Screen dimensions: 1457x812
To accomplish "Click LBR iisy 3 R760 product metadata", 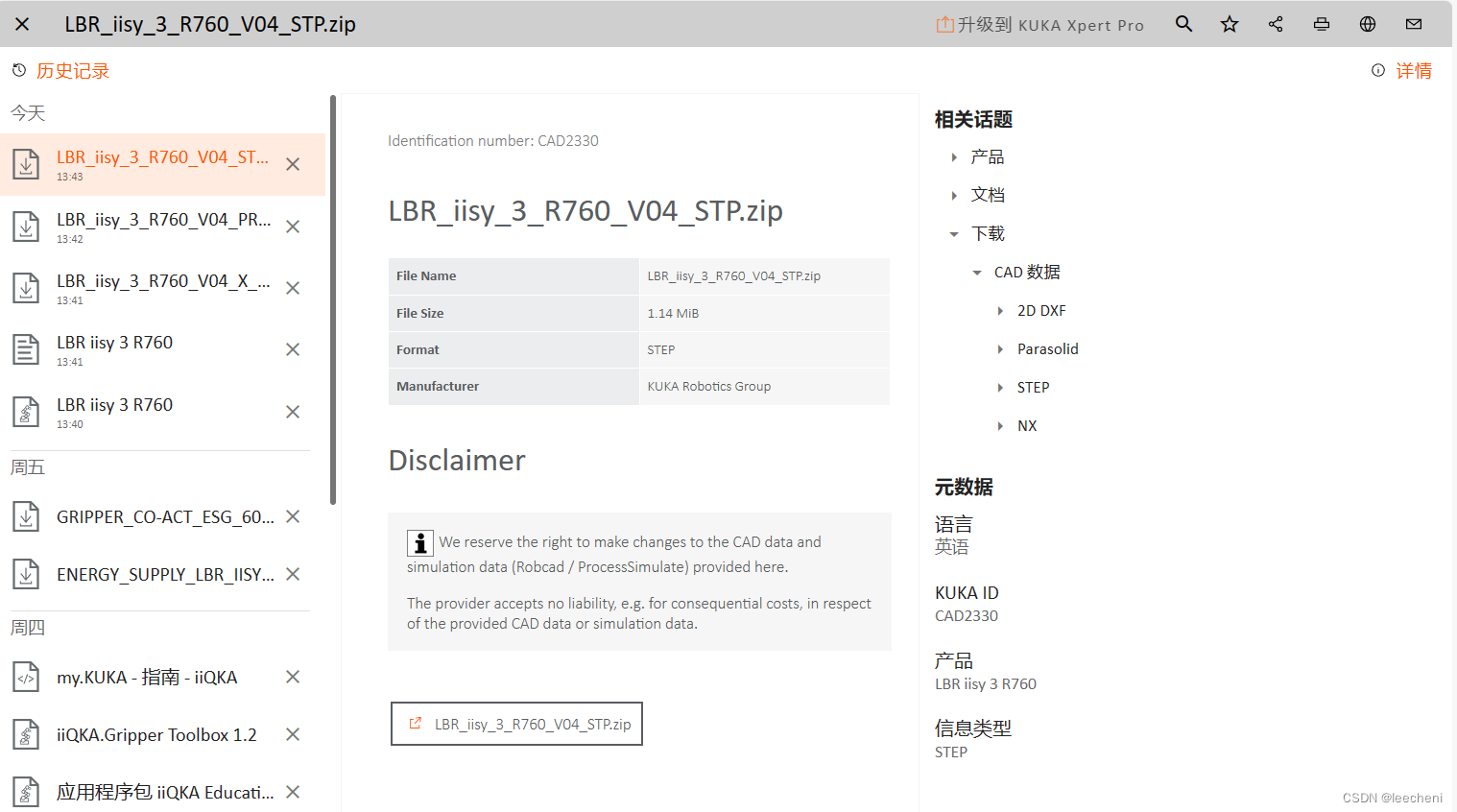I will (x=986, y=684).
